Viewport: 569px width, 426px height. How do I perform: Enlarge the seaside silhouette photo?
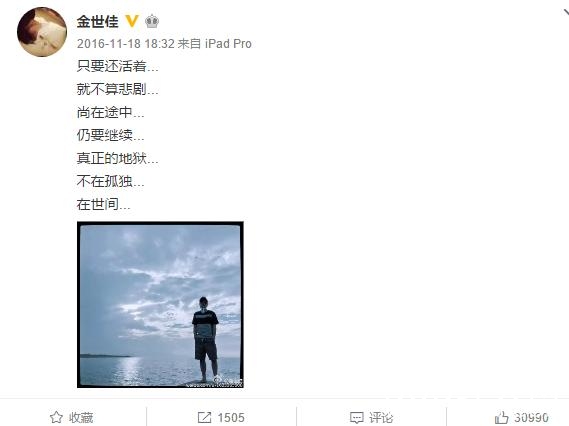(160, 305)
